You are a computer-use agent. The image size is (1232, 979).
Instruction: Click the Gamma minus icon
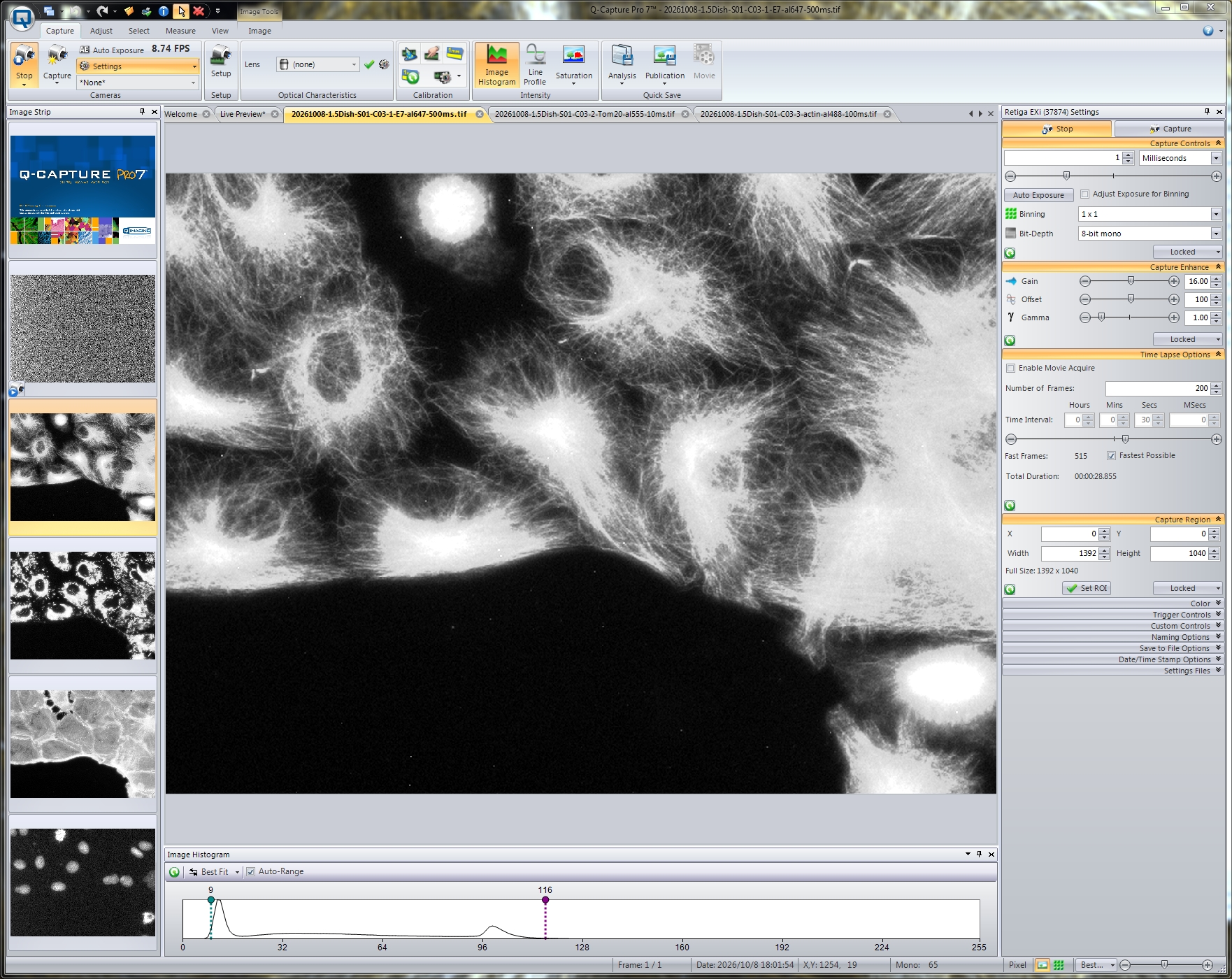[1085, 317]
